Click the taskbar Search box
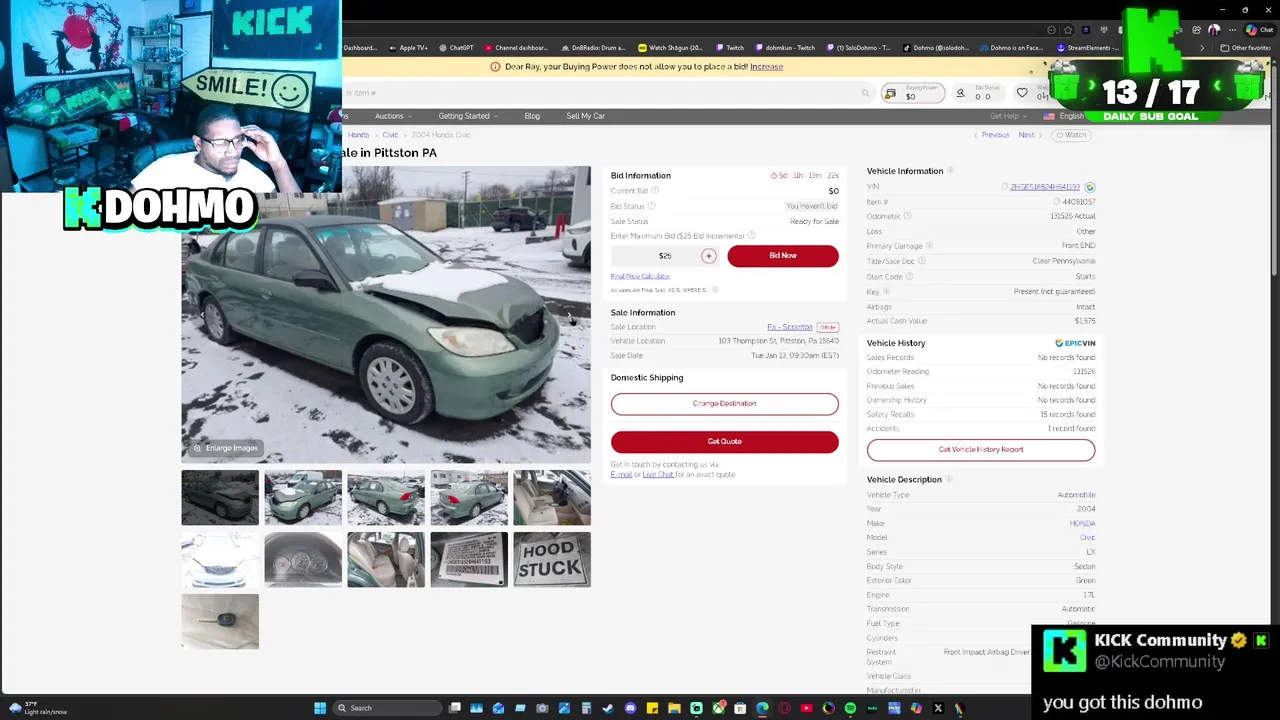The width and height of the screenshot is (1280, 720). [x=388, y=708]
